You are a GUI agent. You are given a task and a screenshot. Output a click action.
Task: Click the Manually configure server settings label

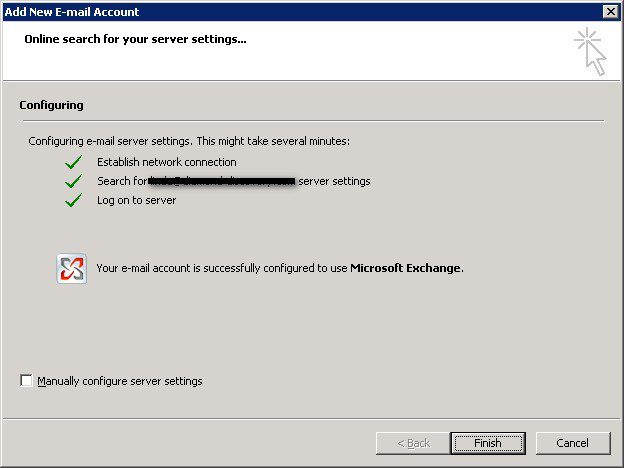[120, 381]
